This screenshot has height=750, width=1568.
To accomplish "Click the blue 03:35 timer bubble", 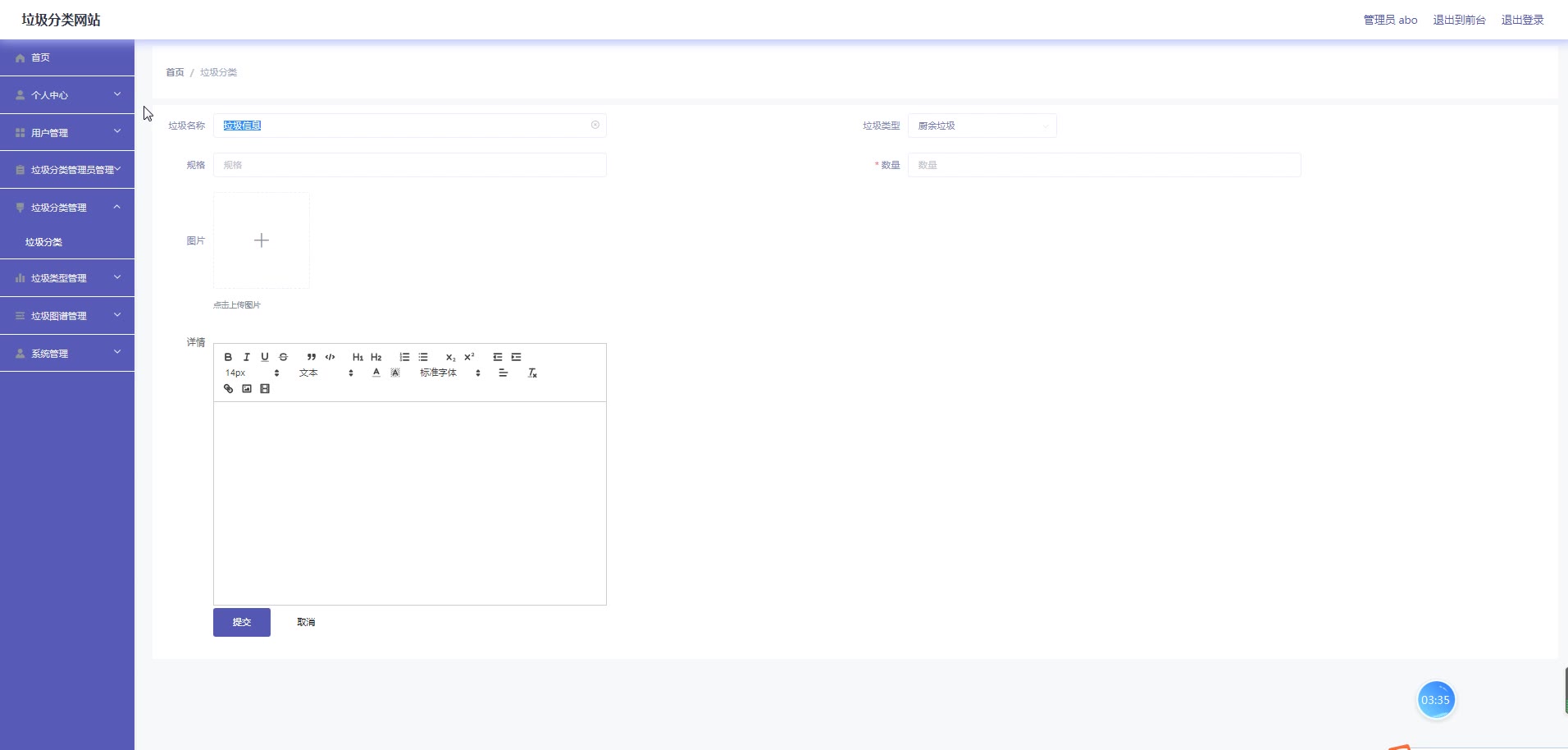I will pos(1436,700).
